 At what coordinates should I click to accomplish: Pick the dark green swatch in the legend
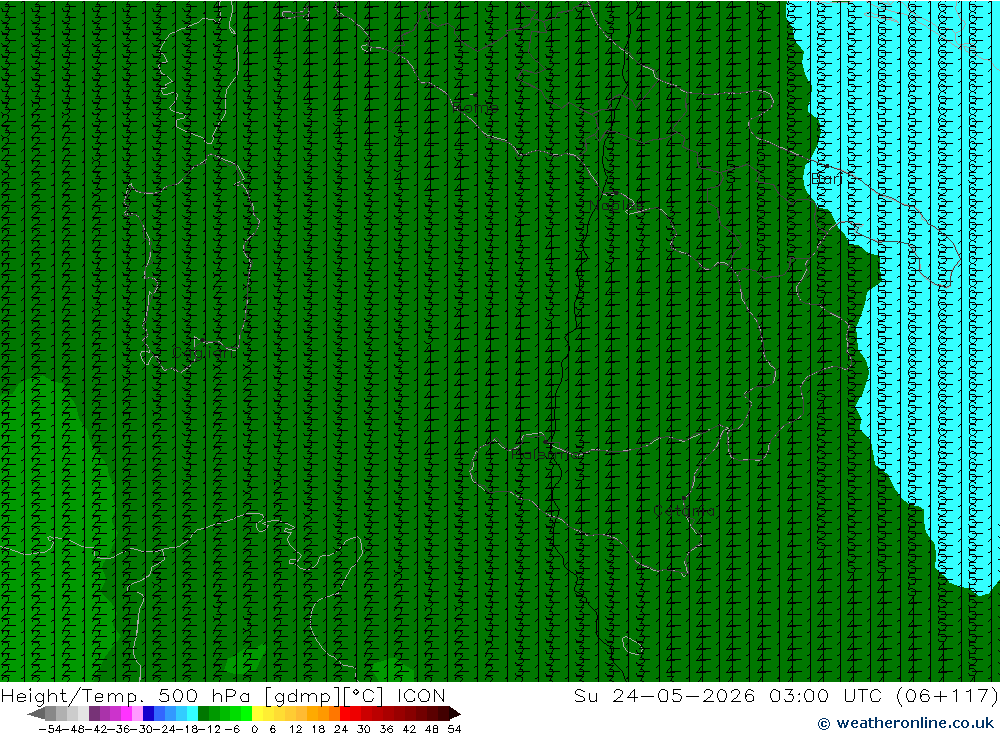(203, 713)
